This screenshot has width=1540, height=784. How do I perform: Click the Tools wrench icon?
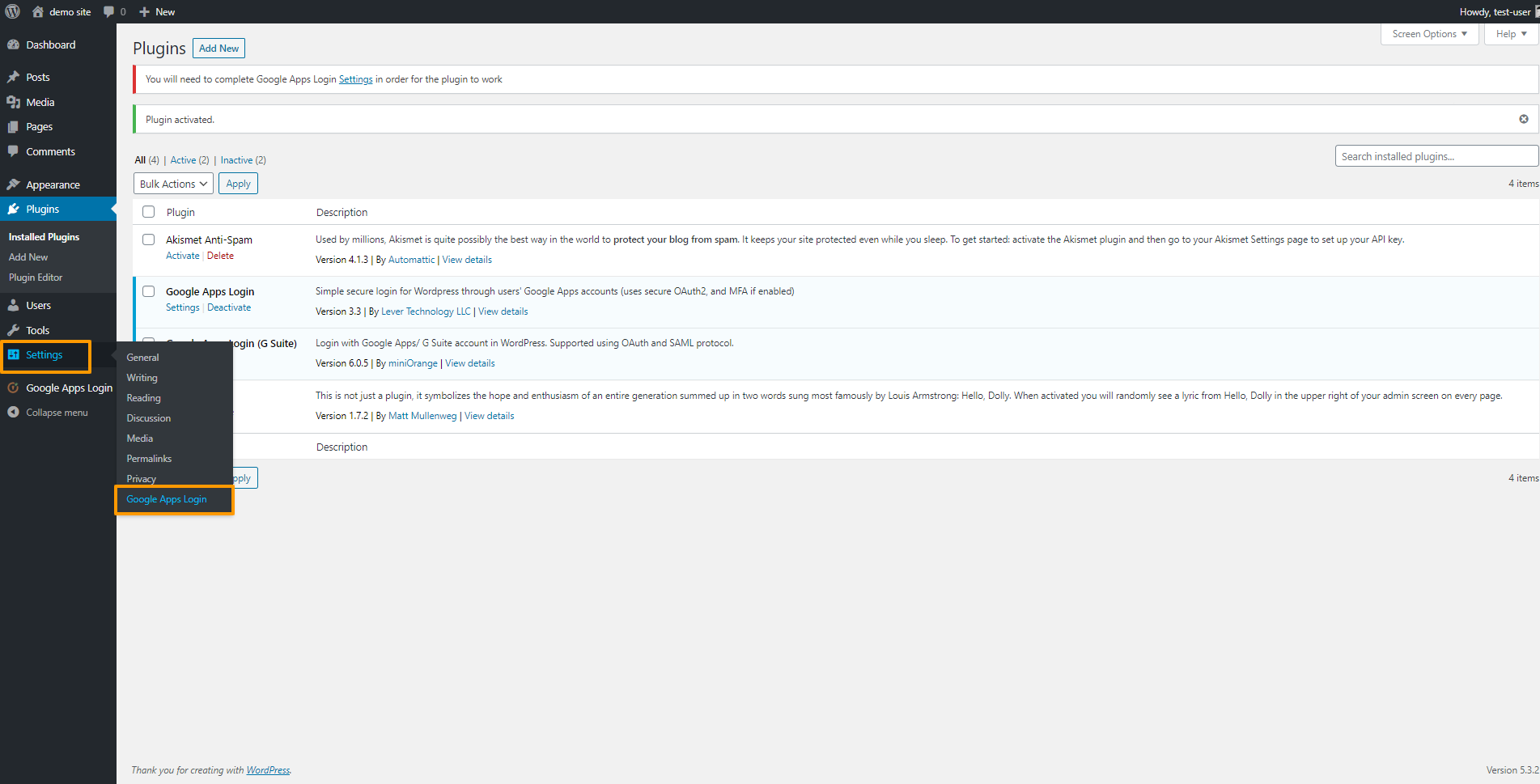pos(13,330)
